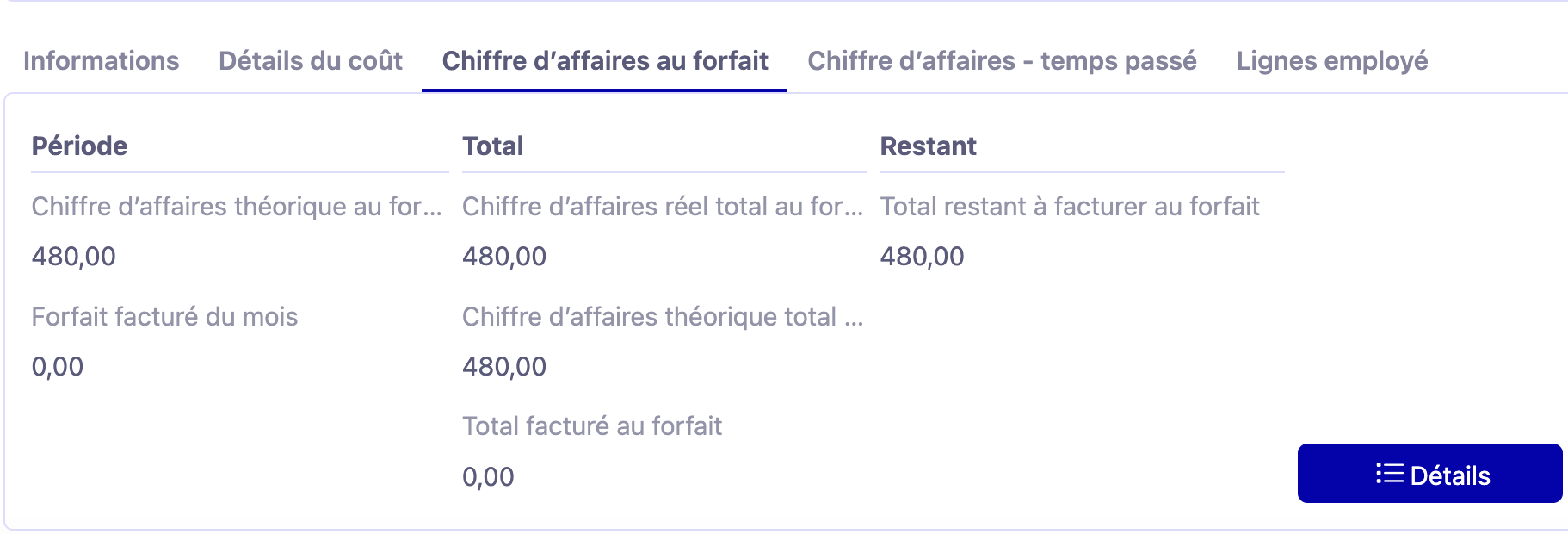
Task: Click the Total restant à facturer au forfait label
Action: coord(1069,207)
